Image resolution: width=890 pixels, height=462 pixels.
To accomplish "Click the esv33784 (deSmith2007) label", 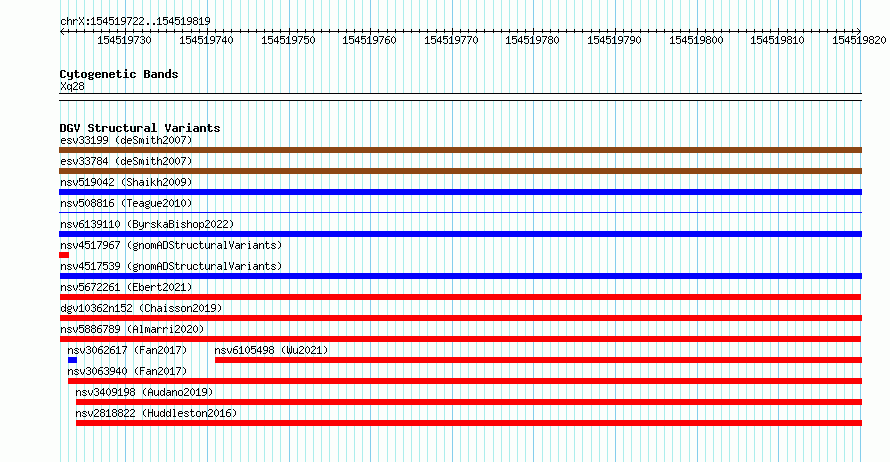I will click(x=126, y=161).
